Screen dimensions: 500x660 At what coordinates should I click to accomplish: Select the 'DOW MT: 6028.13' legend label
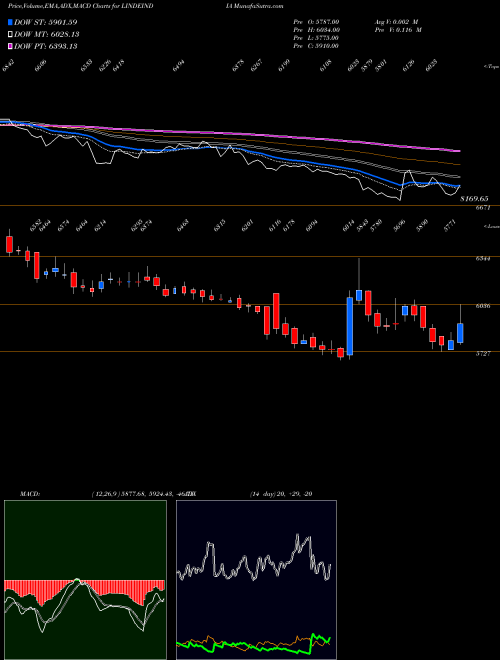tap(47, 34)
